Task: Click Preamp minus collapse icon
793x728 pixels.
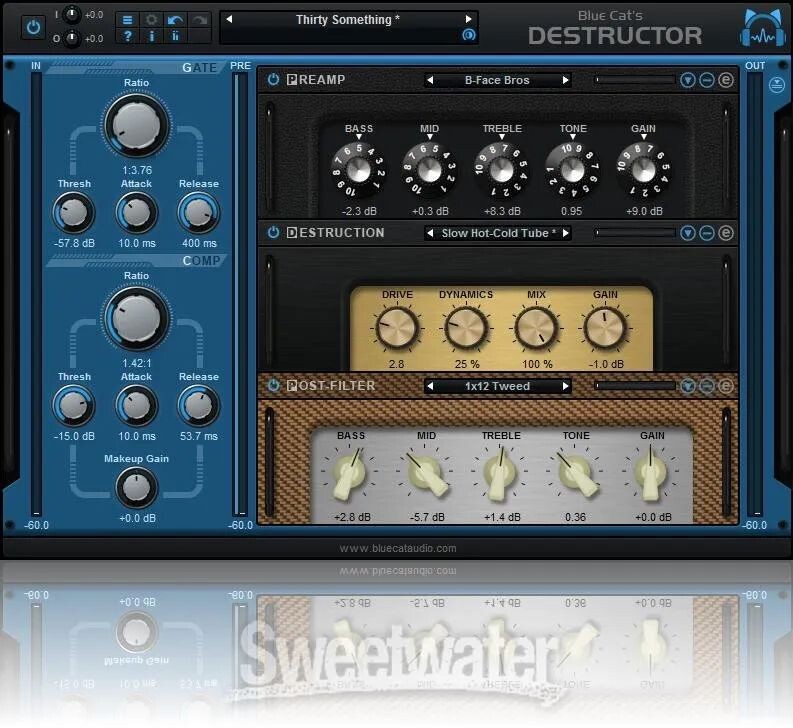Action: (x=707, y=80)
